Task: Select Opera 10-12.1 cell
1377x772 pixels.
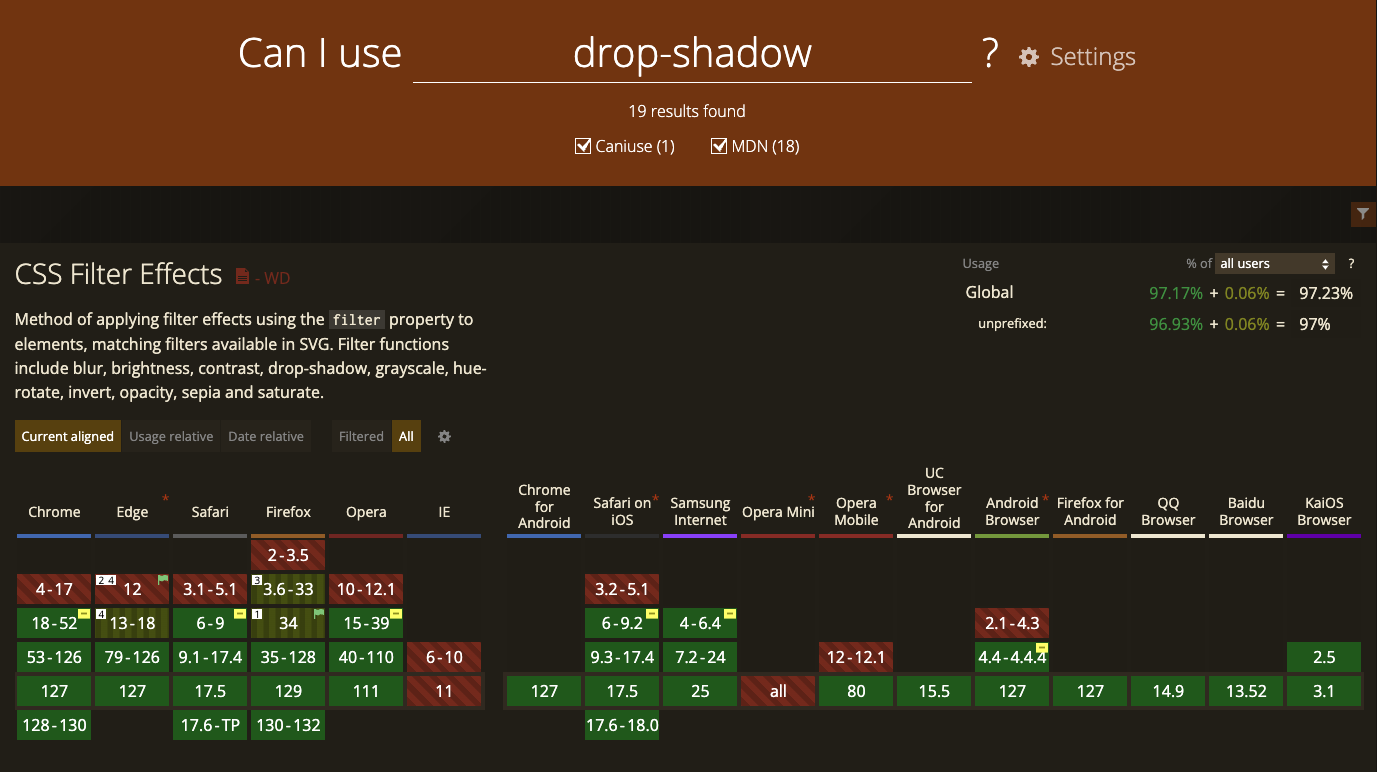Action: (x=366, y=589)
